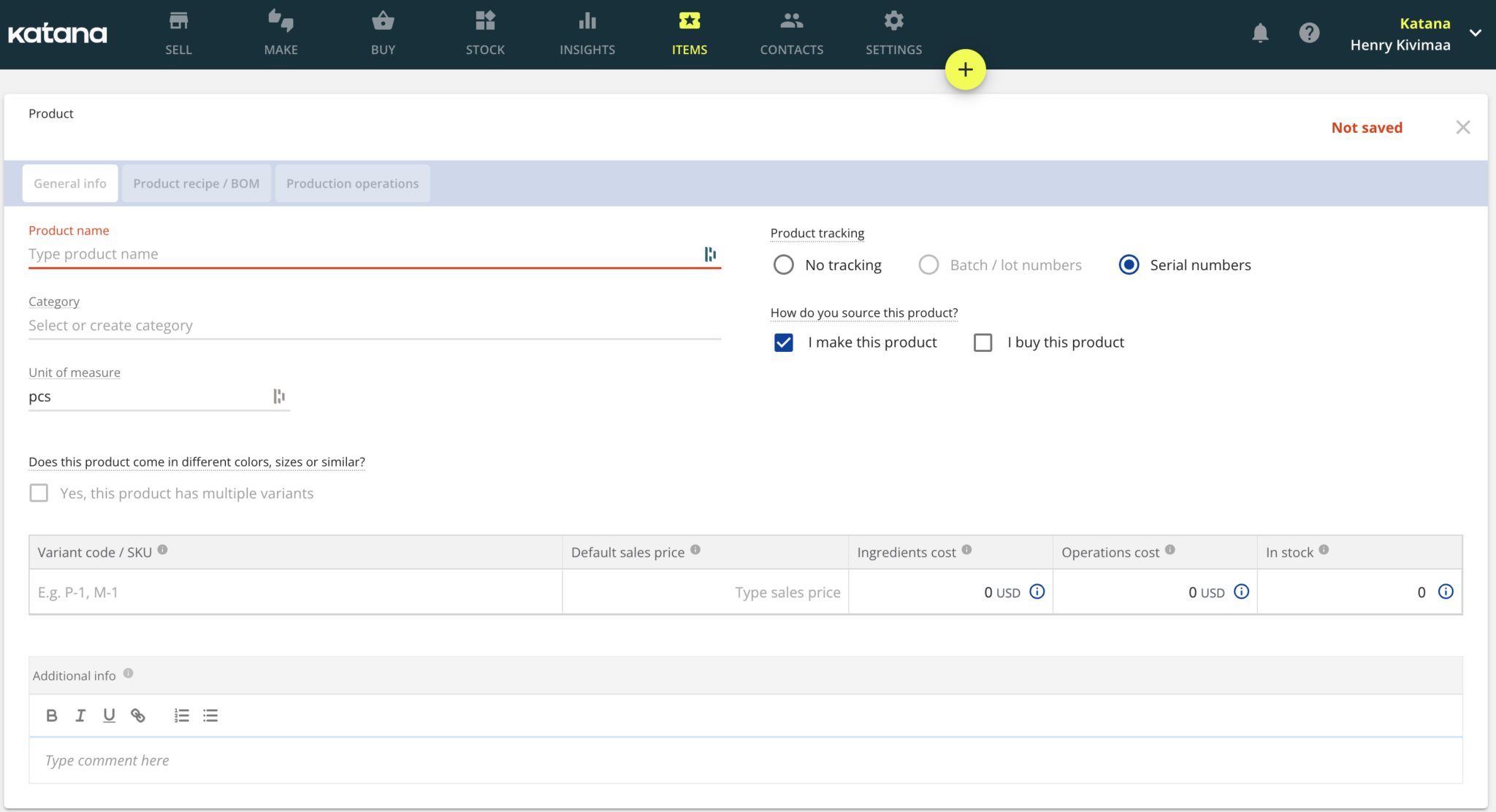Image resolution: width=1496 pixels, height=812 pixels.
Task: Open the help question mark icon
Action: [1309, 33]
